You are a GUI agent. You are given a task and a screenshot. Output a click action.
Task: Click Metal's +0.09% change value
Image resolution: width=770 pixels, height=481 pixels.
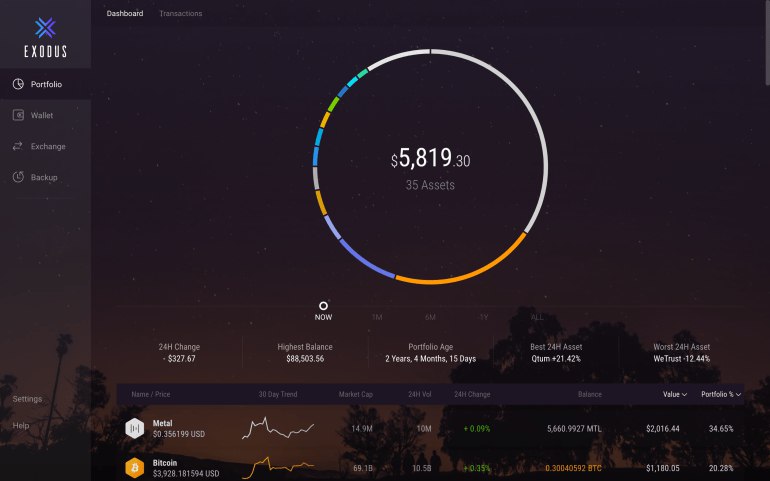pyautogui.click(x=477, y=428)
